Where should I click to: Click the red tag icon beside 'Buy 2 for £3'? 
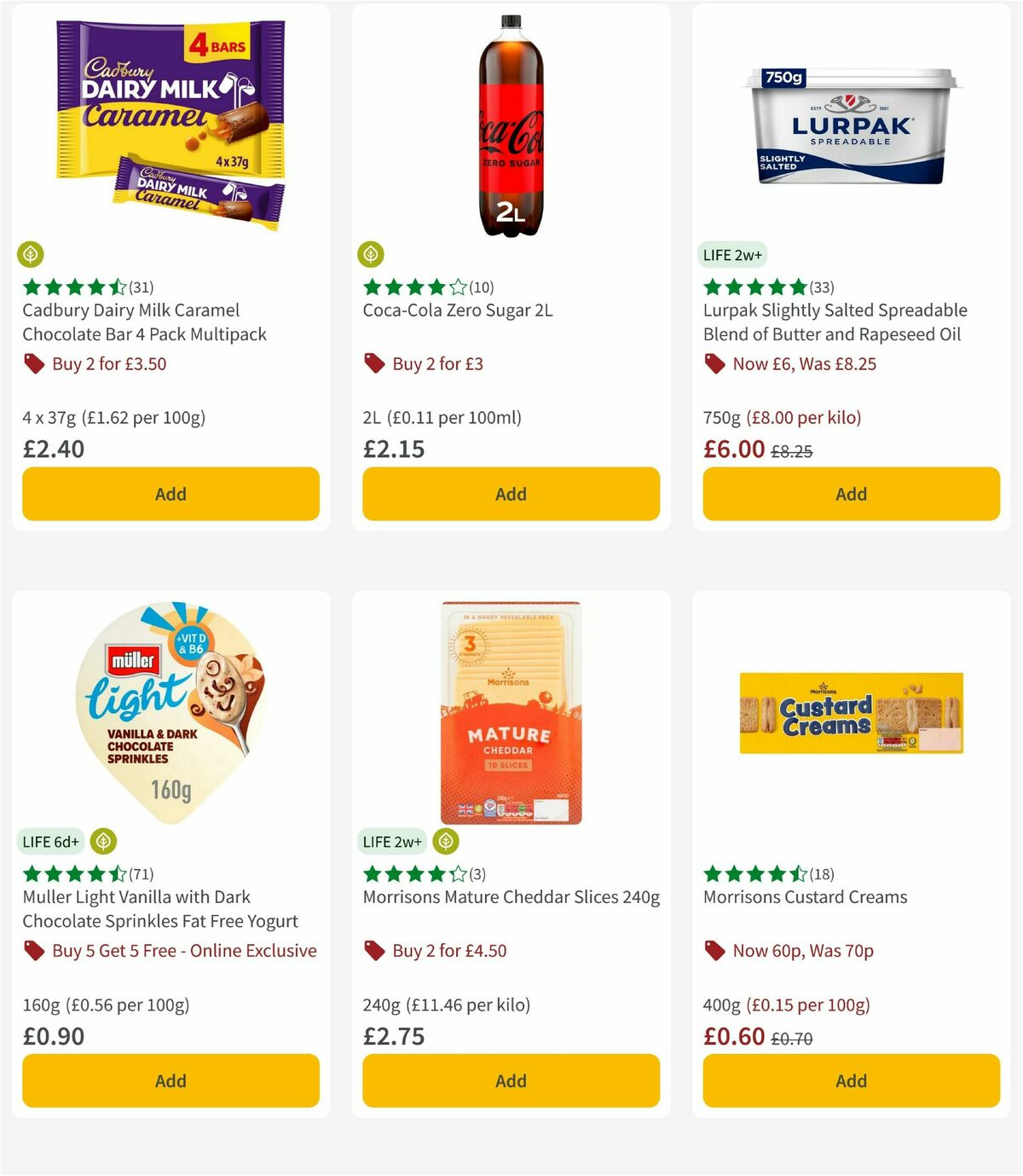(373, 363)
